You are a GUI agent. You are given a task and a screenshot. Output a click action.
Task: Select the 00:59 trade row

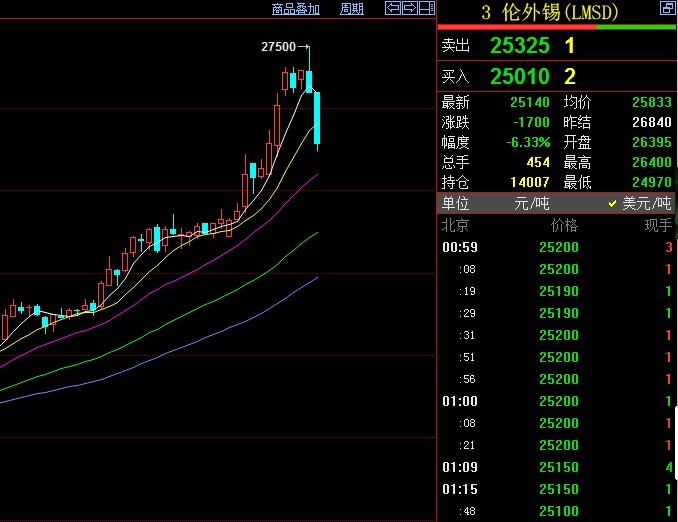pos(557,247)
